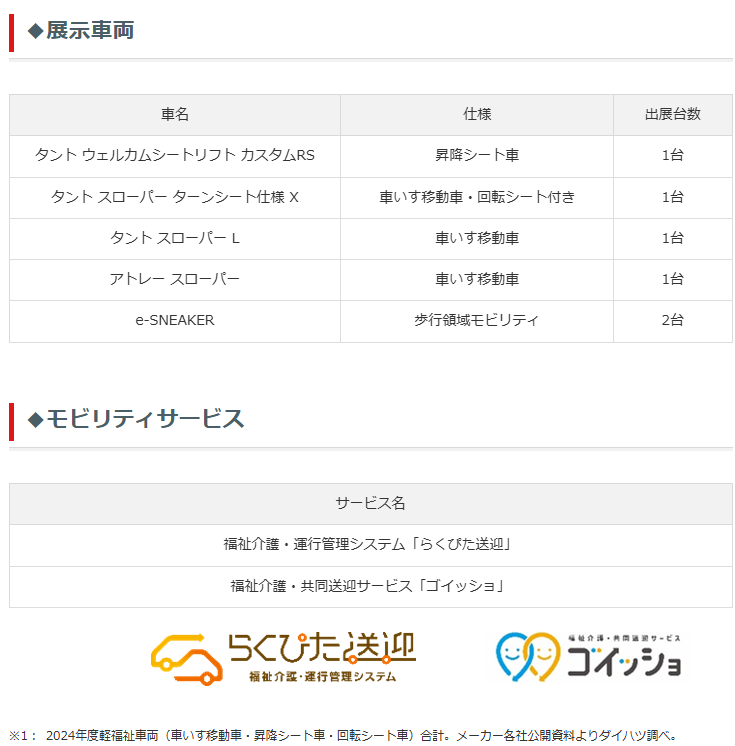Click the 昇降シート車 specification cell
The image size is (735, 746).
(477, 156)
